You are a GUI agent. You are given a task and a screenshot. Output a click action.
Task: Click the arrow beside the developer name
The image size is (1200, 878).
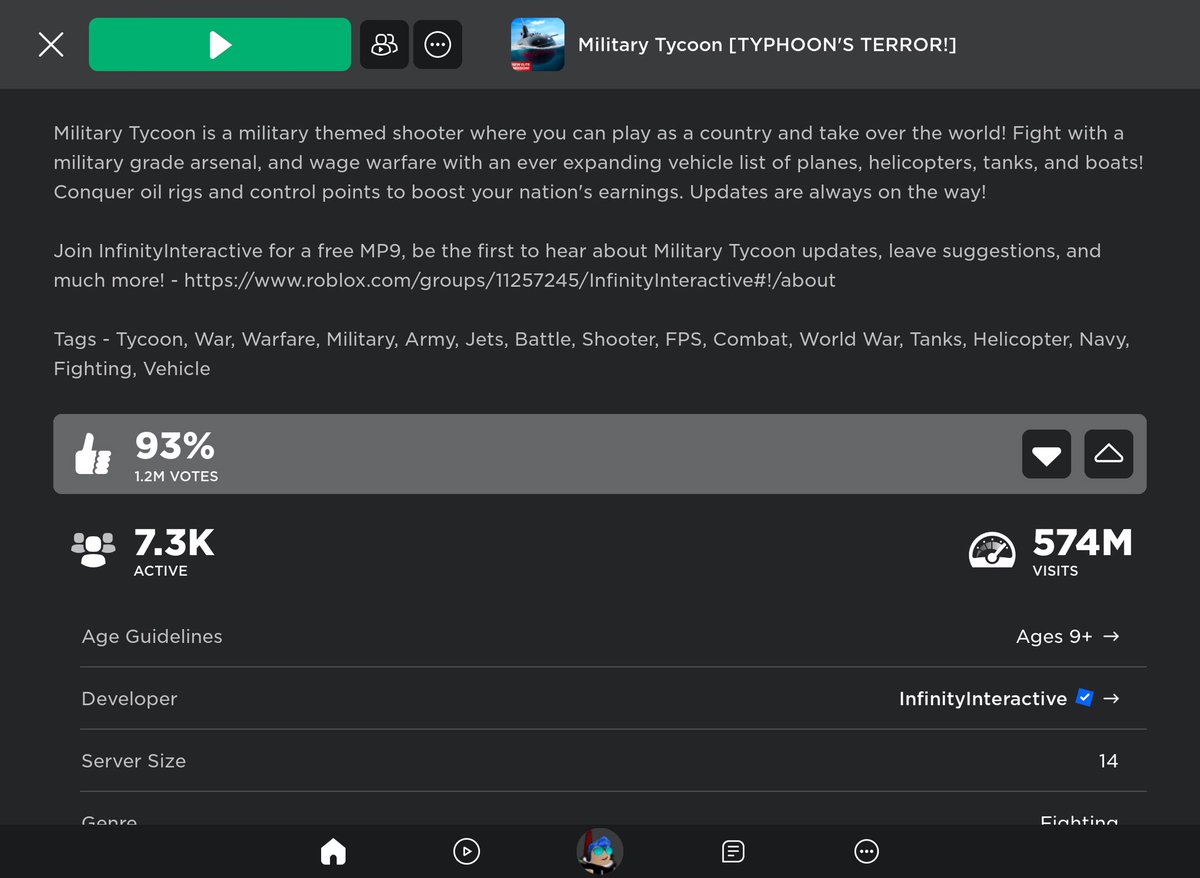click(x=1110, y=699)
